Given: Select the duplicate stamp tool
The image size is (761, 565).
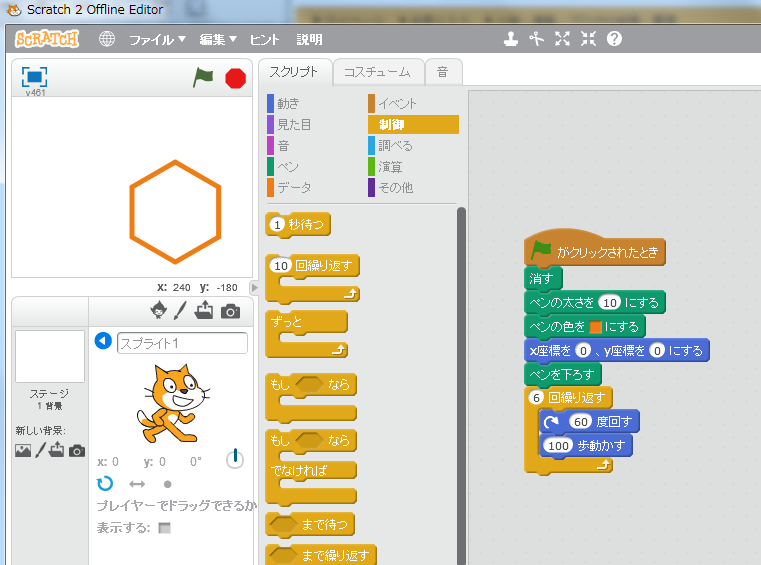Looking at the screenshot, I should 511,39.
